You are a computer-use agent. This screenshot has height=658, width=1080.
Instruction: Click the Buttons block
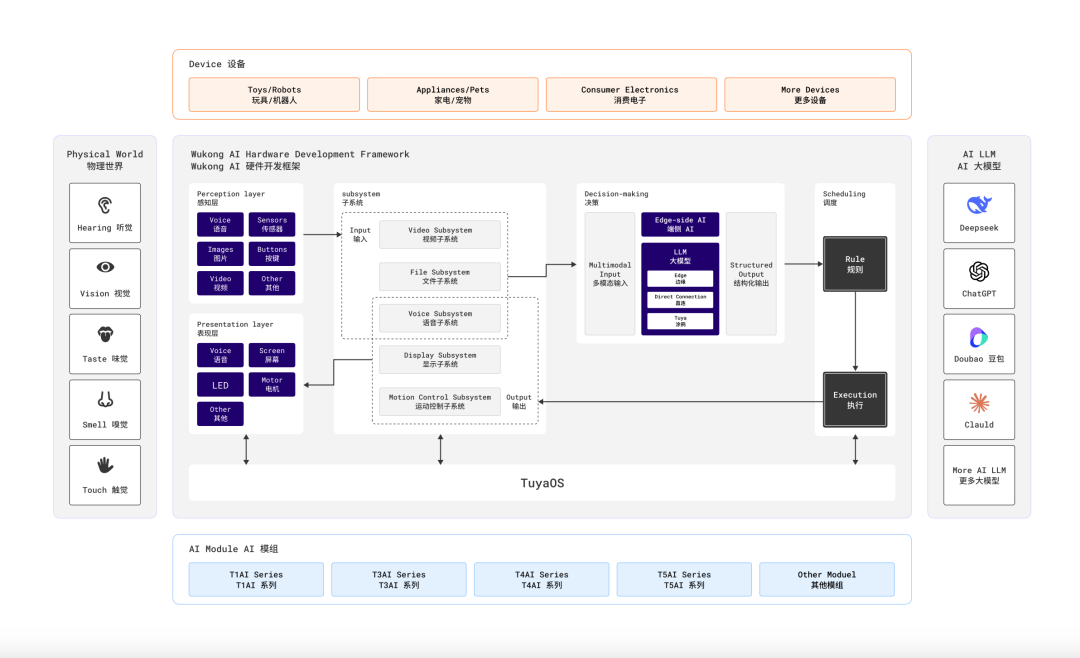pos(272,254)
